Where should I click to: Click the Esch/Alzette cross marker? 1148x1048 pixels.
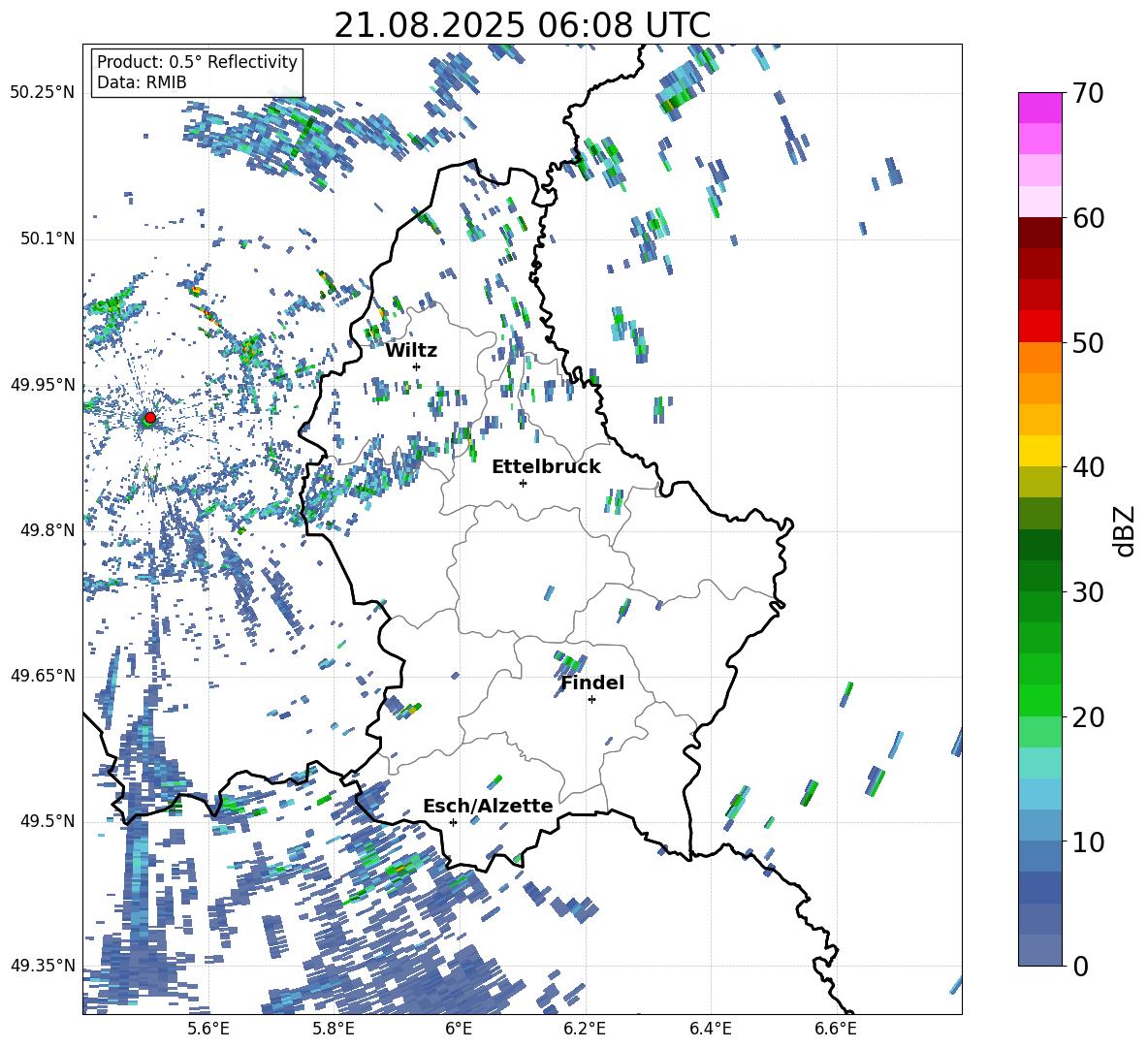[x=453, y=822]
